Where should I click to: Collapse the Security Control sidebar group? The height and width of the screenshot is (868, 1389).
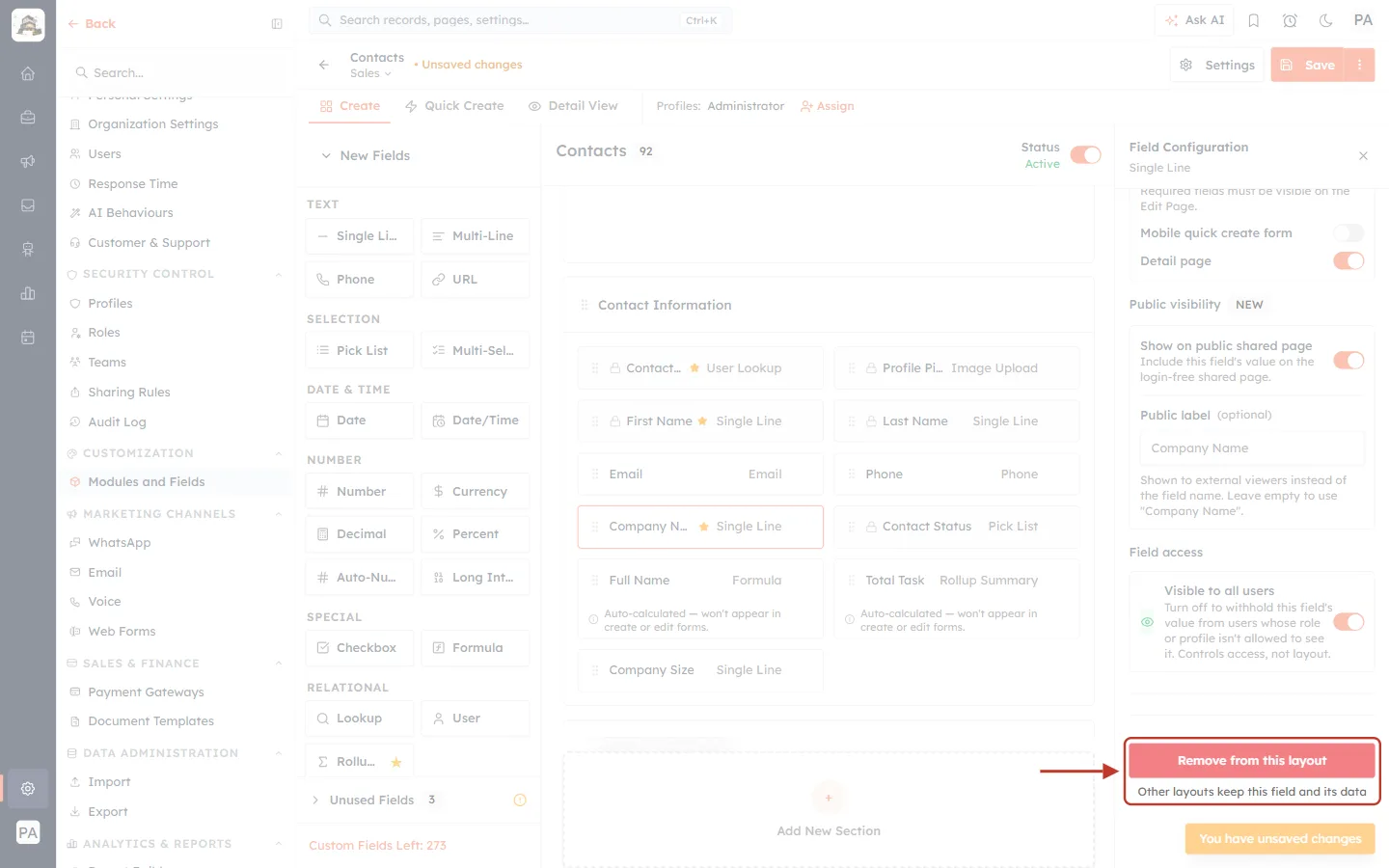[279, 274]
